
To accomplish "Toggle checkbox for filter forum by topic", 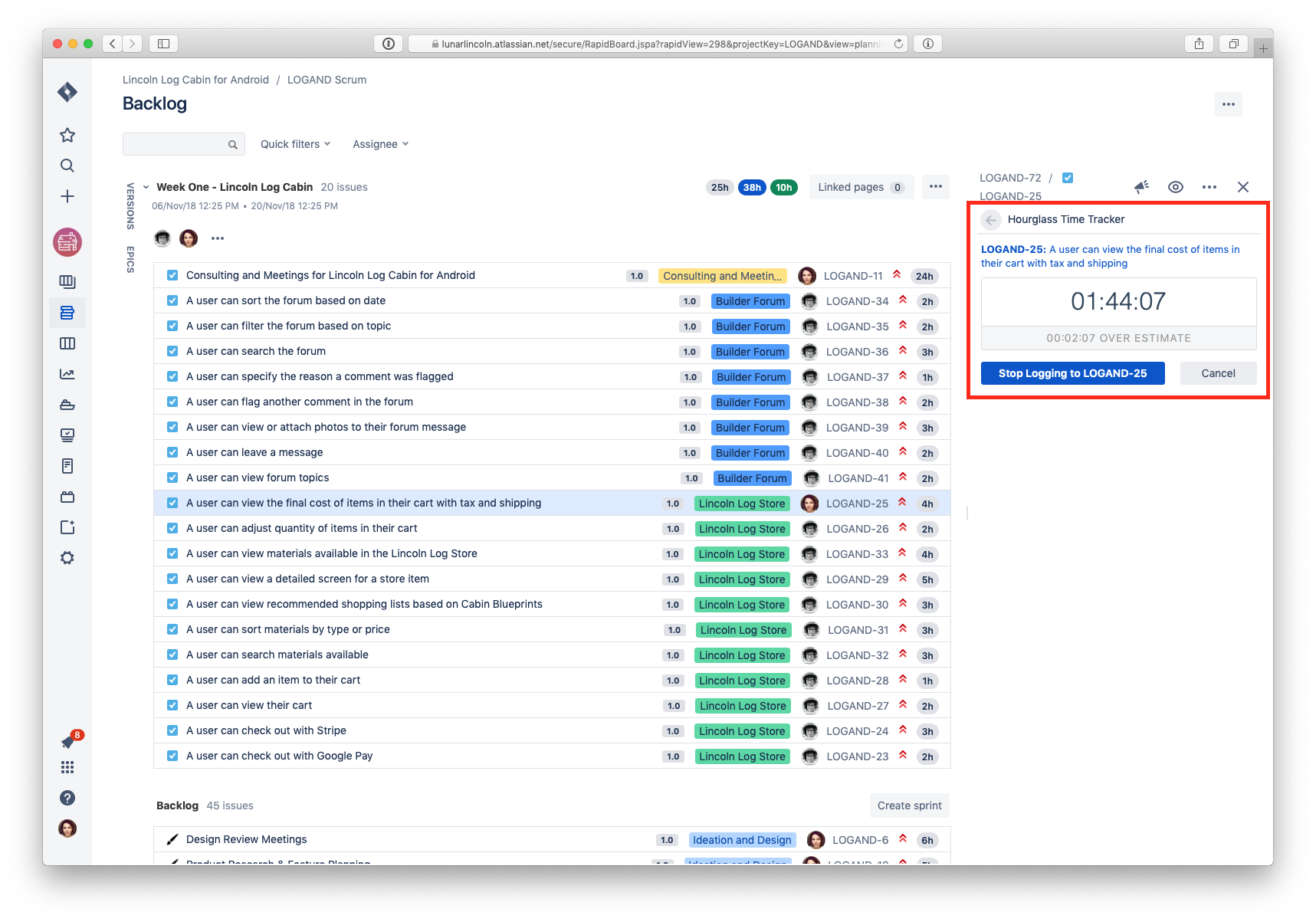I will (x=172, y=326).
